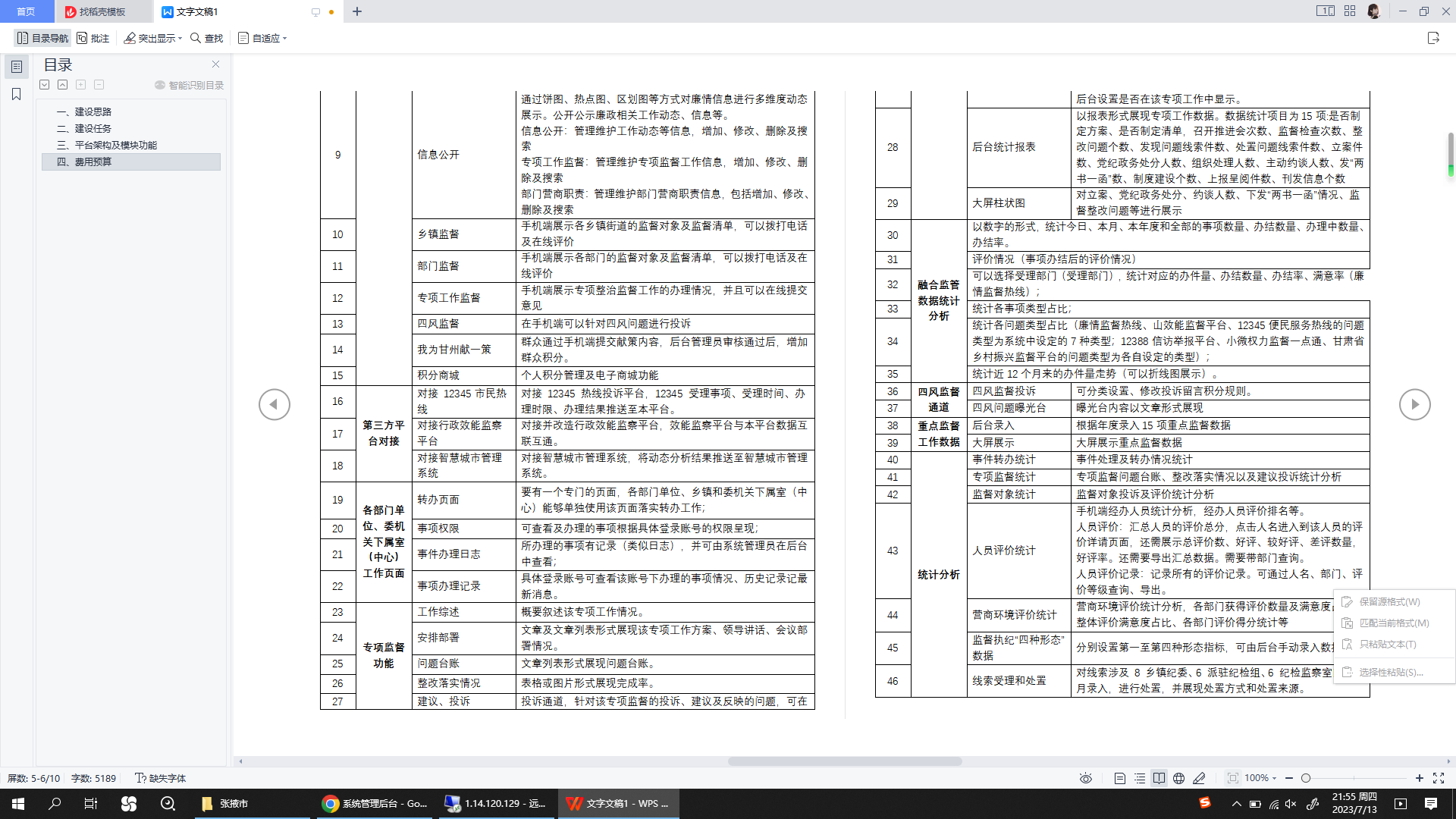1456x819 pixels.
Task: Switch to page layout view icon
Action: (x=1119, y=778)
